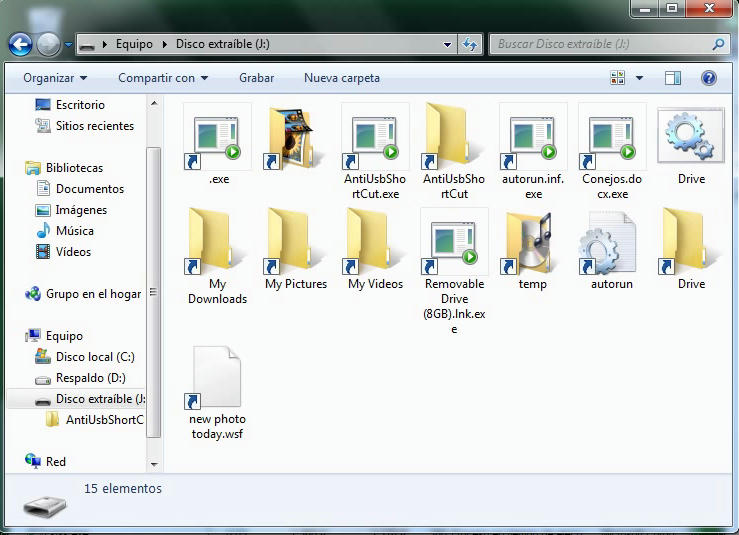This screenshot has width=739, height=535.
Task: Select the autorun.inf.exe file icon
Action: tap(533, 137)
